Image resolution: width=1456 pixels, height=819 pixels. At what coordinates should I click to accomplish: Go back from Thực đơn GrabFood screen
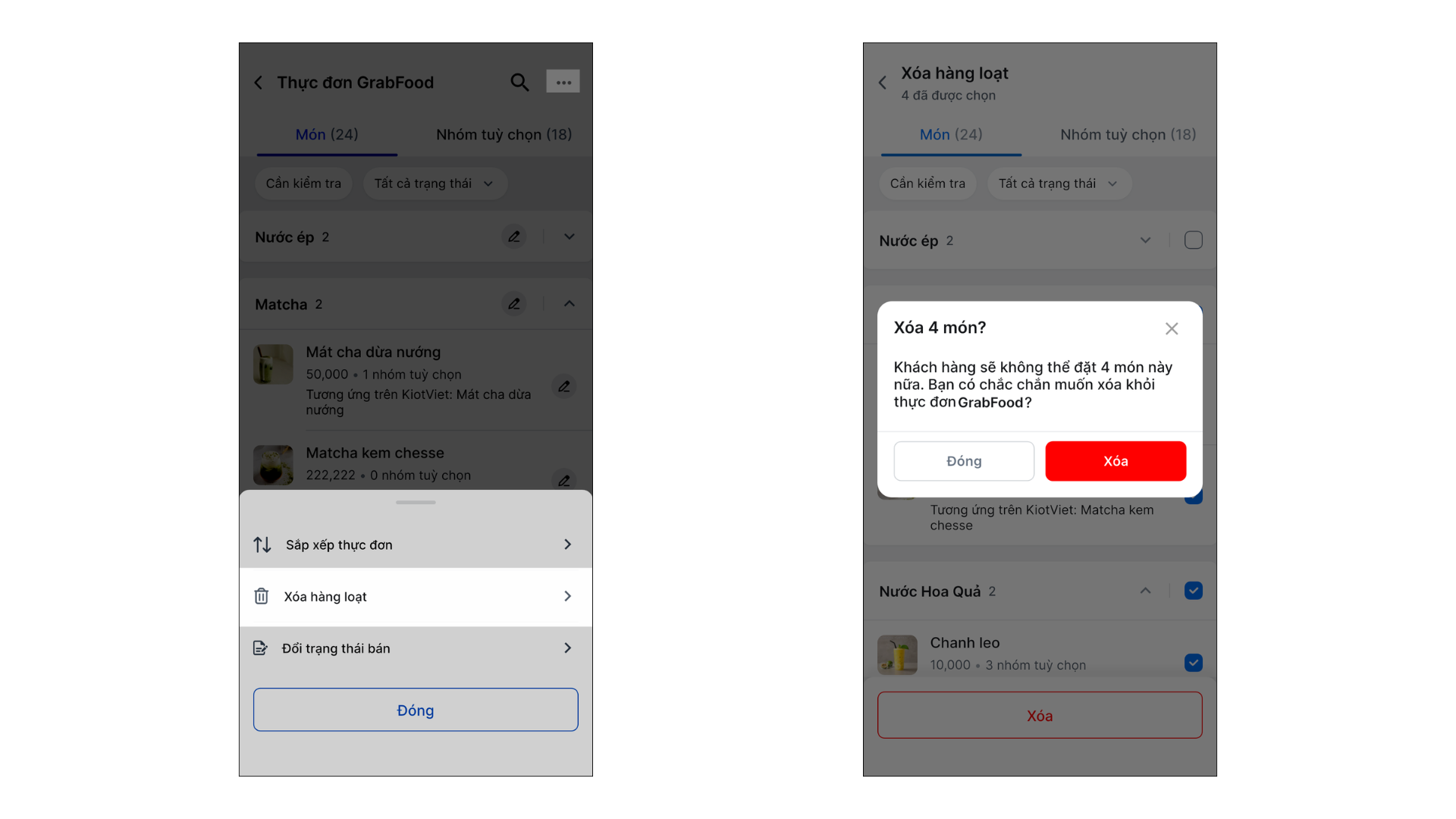click(259, 82)
